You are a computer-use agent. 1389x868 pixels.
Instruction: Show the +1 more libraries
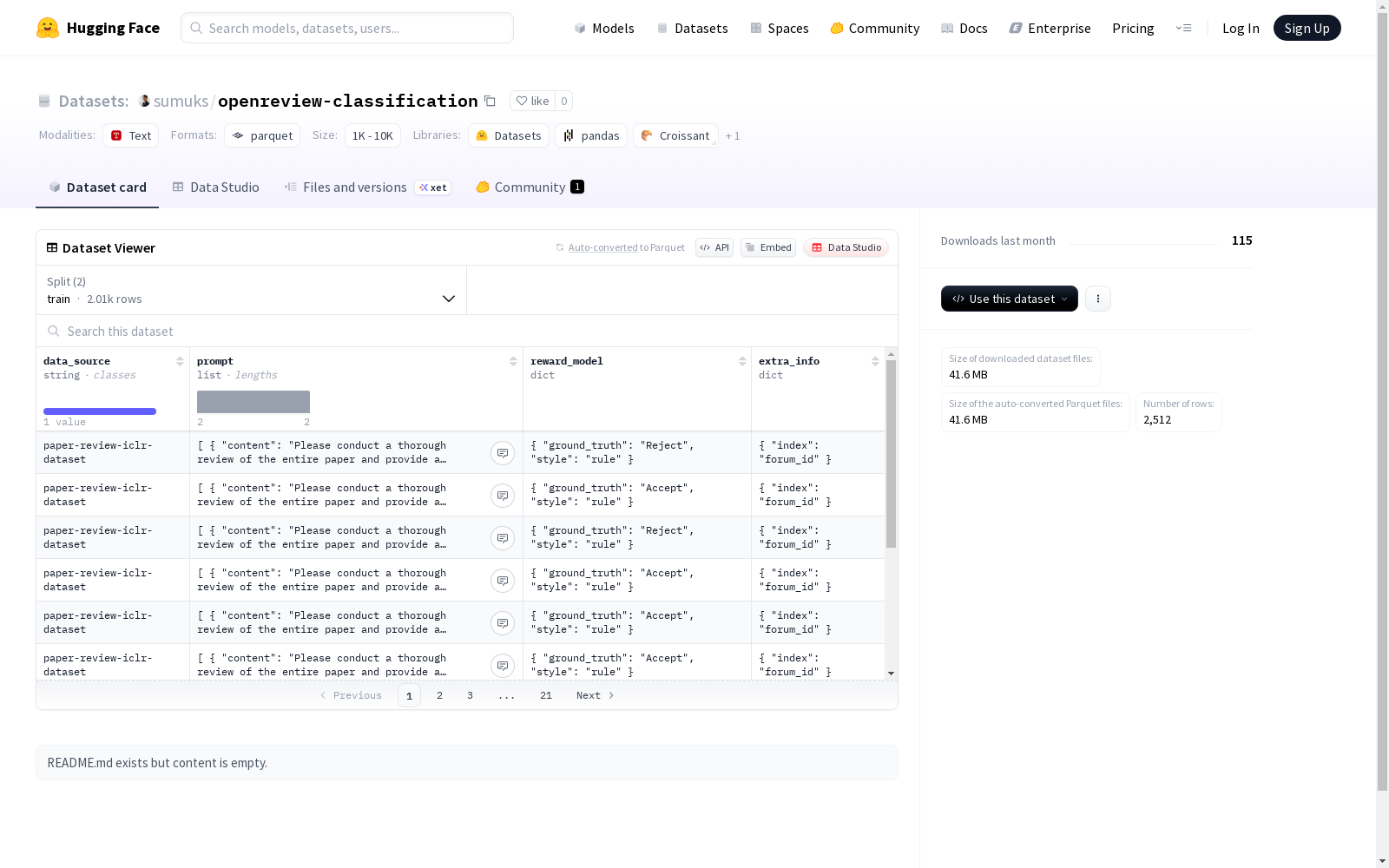click(x=733, y=135)
